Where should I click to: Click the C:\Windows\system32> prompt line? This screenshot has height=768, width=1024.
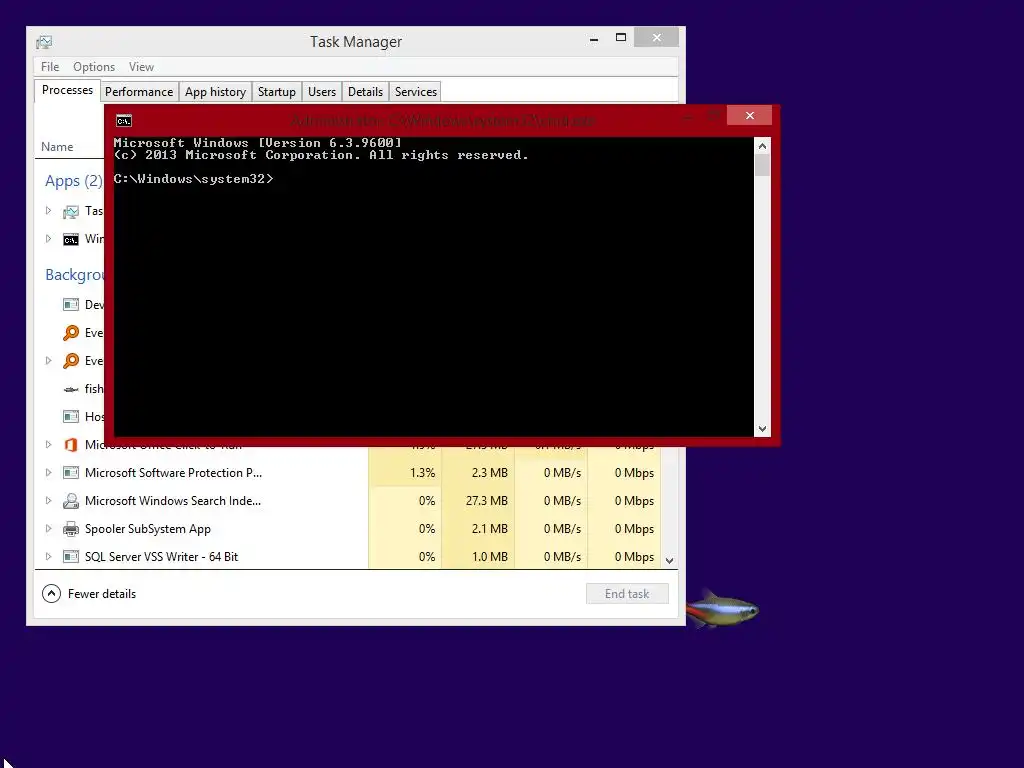pos(193,179)
